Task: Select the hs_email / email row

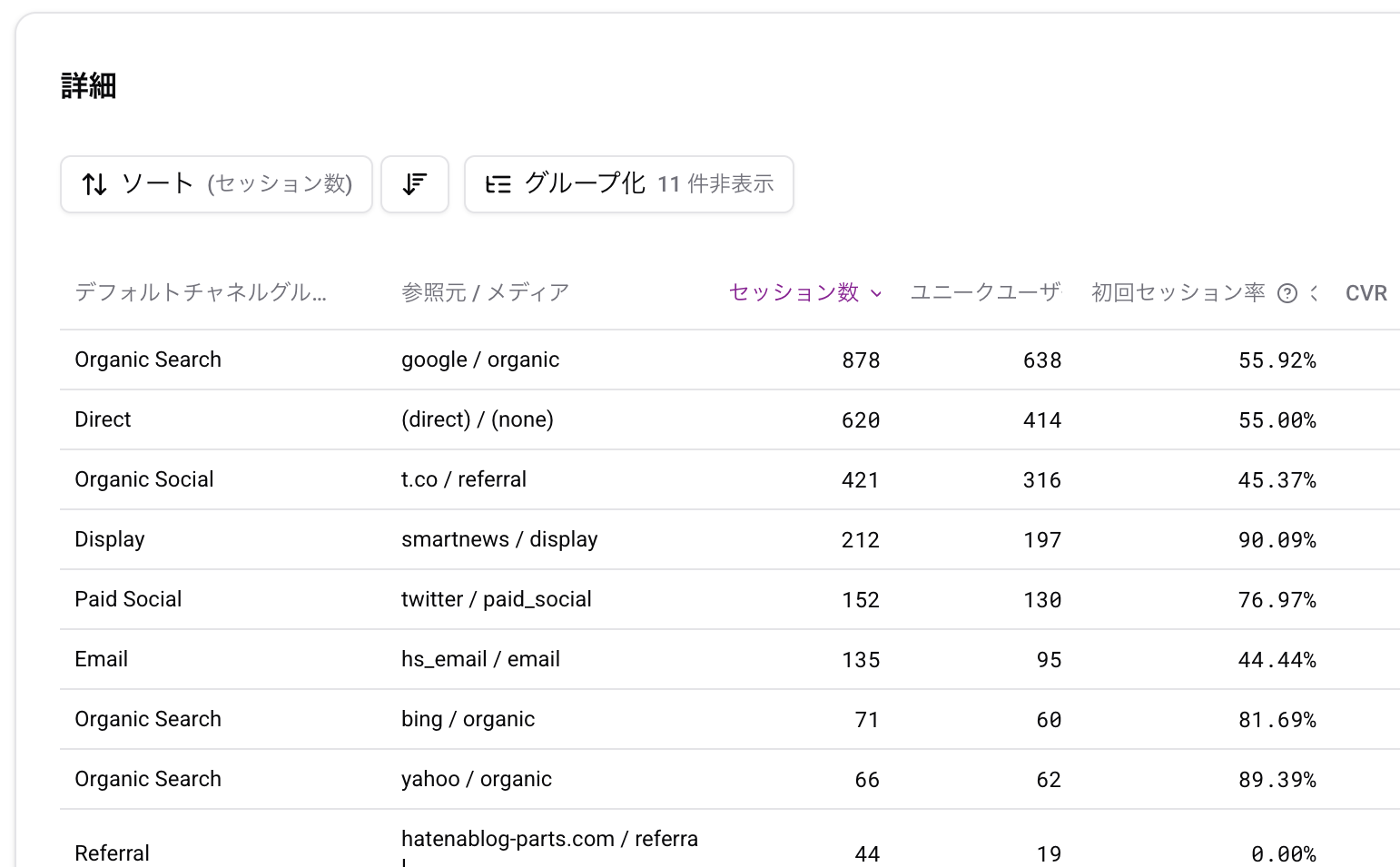Action: pyautogui.click(x=480, y=659)
